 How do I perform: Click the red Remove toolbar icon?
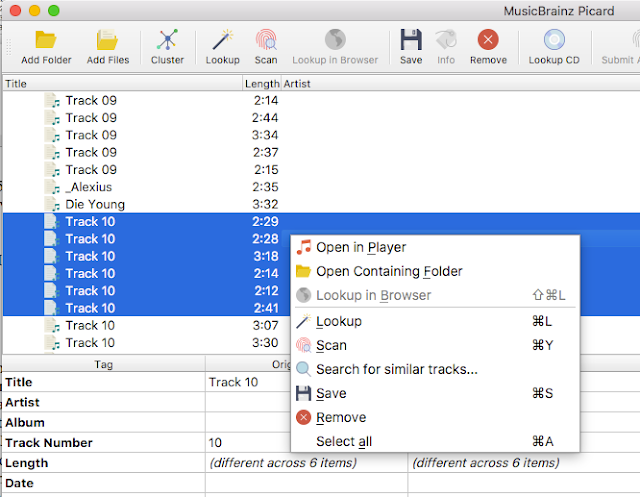[x=488, y=40]
